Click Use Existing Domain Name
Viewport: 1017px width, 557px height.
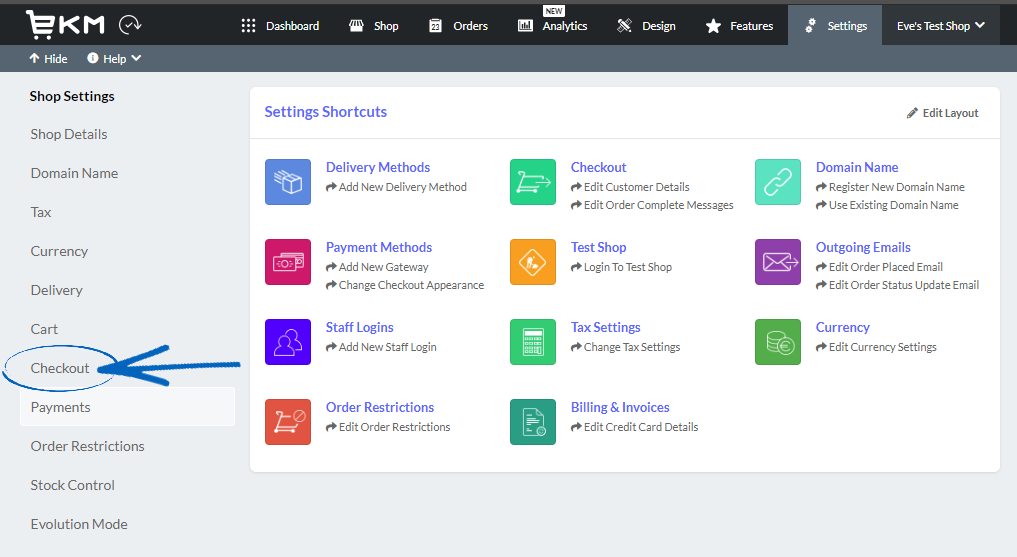[x=887, y=205]
